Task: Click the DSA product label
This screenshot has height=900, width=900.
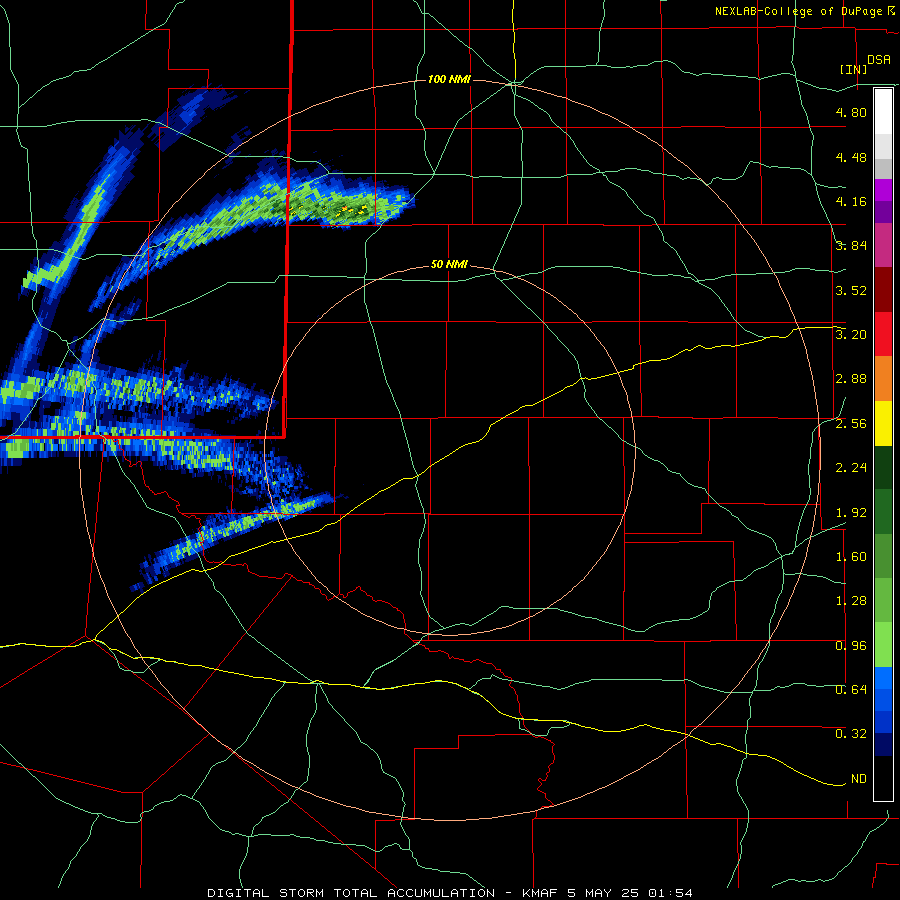Action: coord(879,59)
